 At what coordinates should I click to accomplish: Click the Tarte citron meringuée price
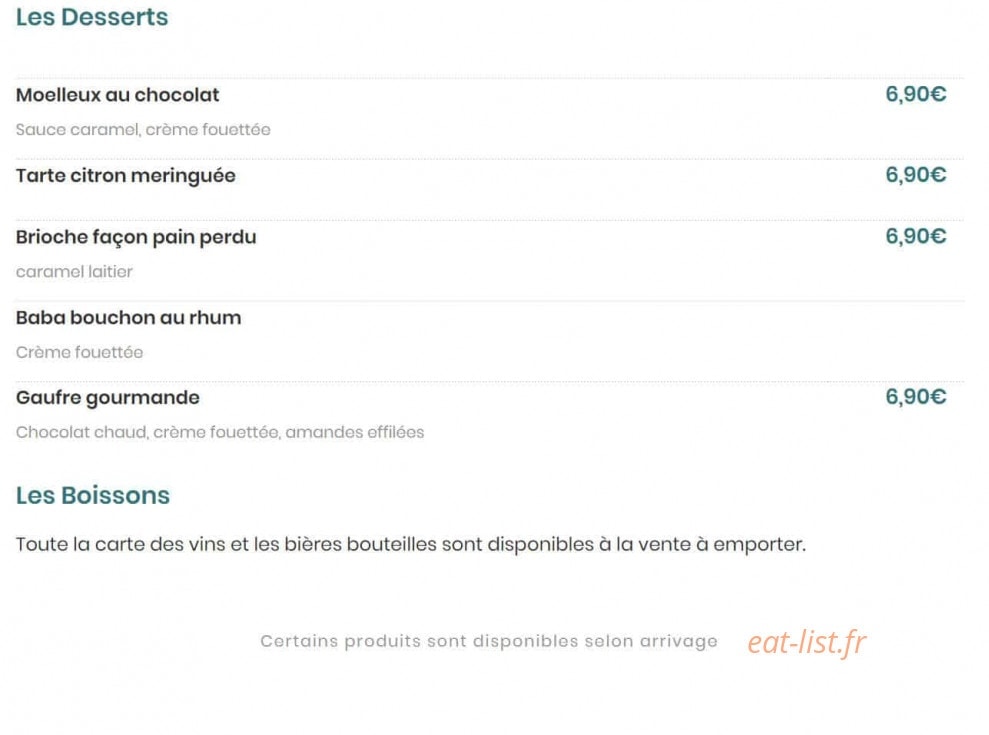click(916, 175)
